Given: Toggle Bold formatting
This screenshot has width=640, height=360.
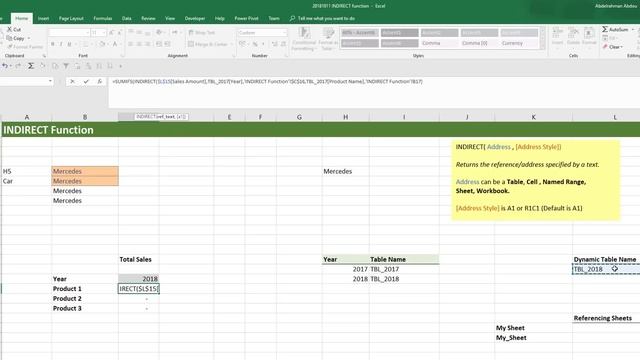Looking at the screenshot, I should click(53, 44).
